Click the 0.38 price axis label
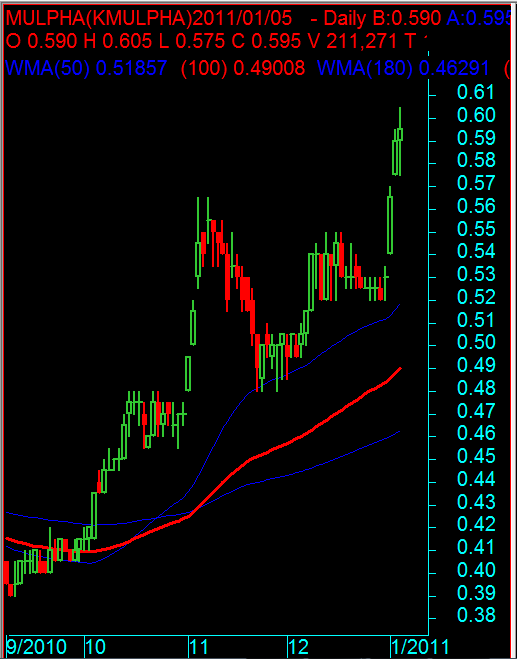 point(476,616)
